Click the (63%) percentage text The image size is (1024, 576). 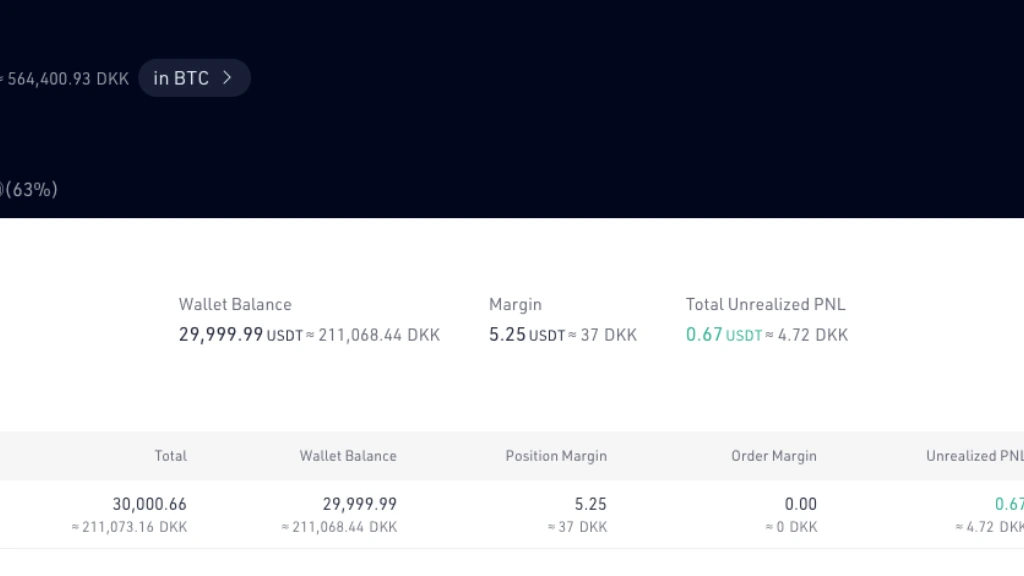click(x=32, y=189)
